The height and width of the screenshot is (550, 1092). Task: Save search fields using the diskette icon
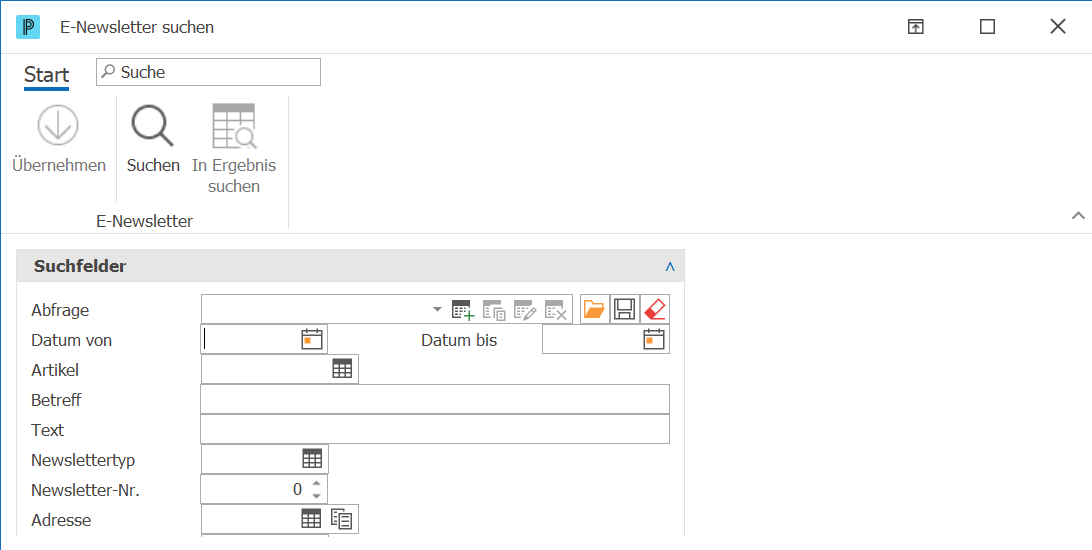(x=624, y=309)
